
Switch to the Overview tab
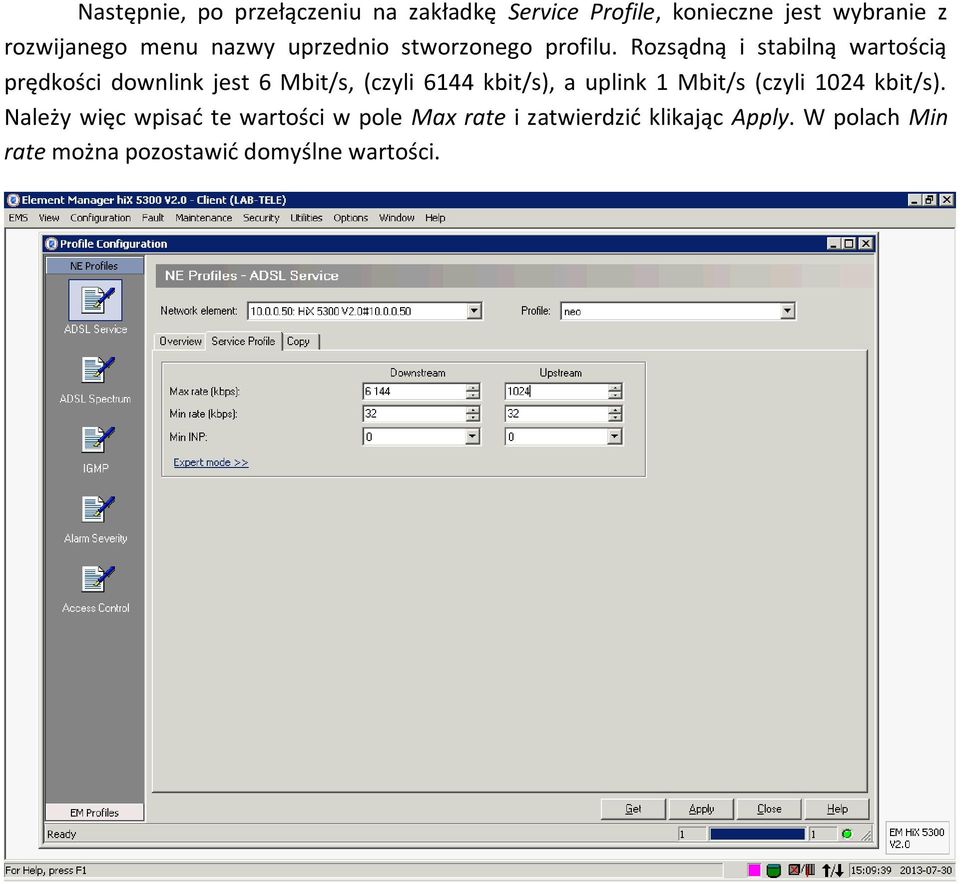click(180, 342)
